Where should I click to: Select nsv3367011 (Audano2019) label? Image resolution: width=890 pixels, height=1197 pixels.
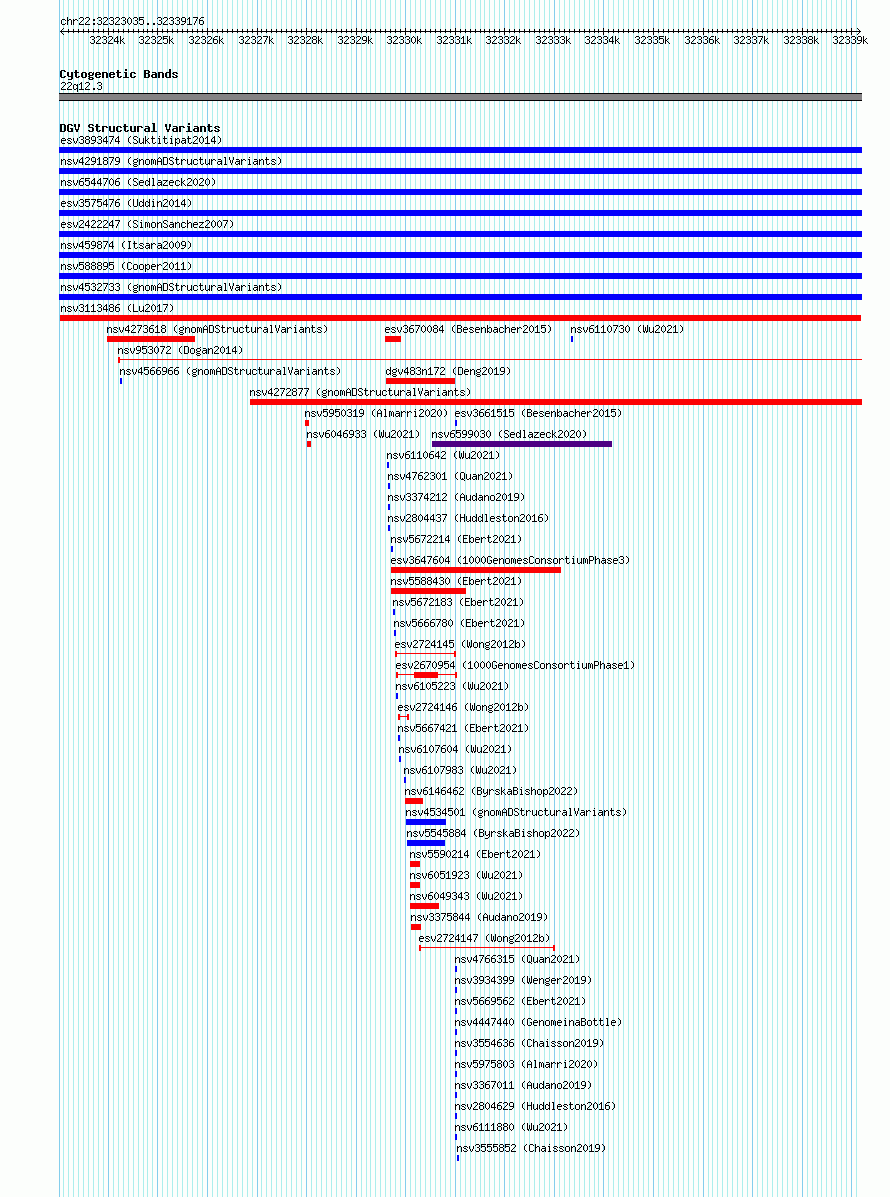point(524,1085)
